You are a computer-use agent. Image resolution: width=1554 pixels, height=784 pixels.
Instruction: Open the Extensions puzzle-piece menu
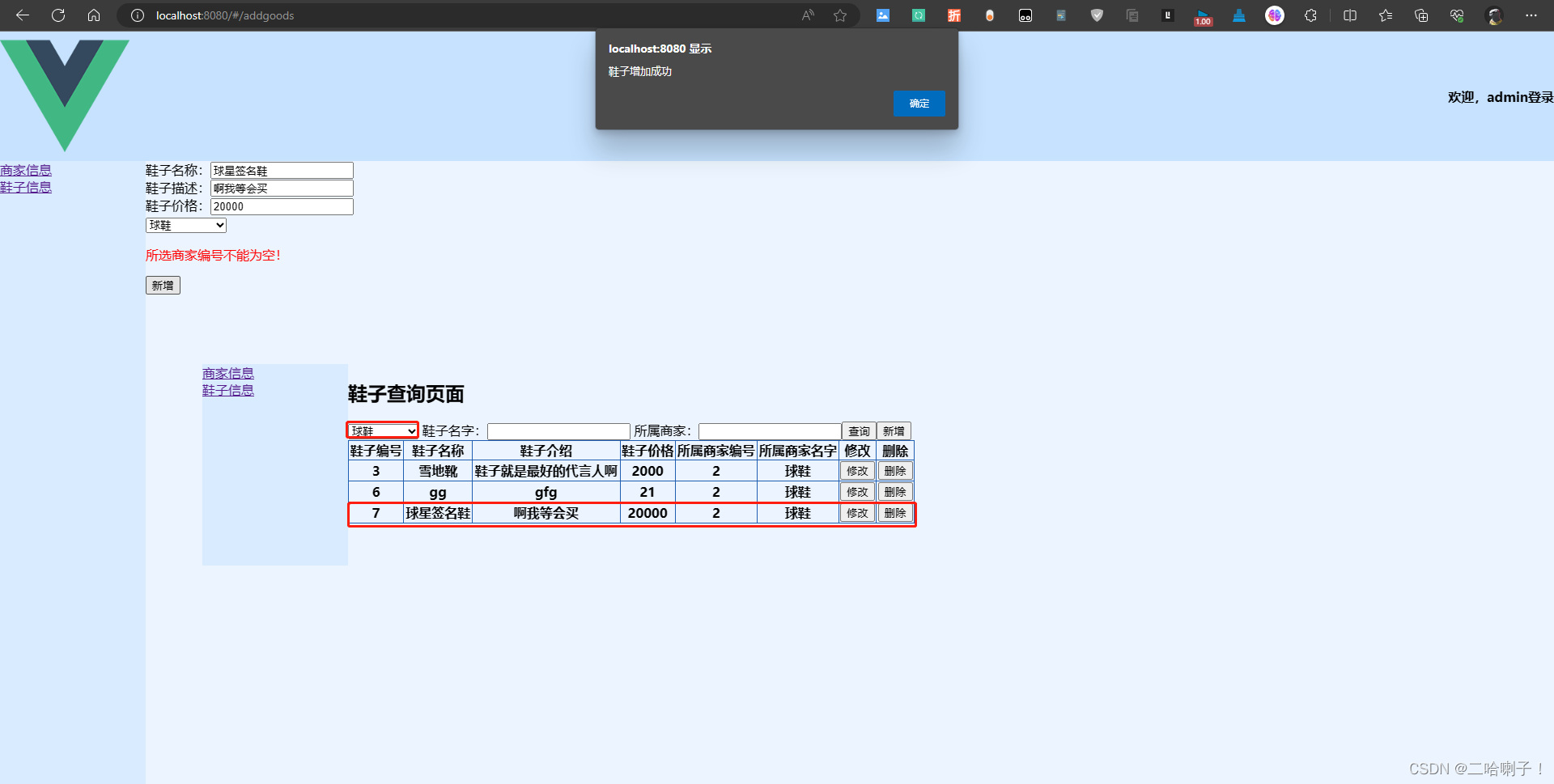(1310, 15)
